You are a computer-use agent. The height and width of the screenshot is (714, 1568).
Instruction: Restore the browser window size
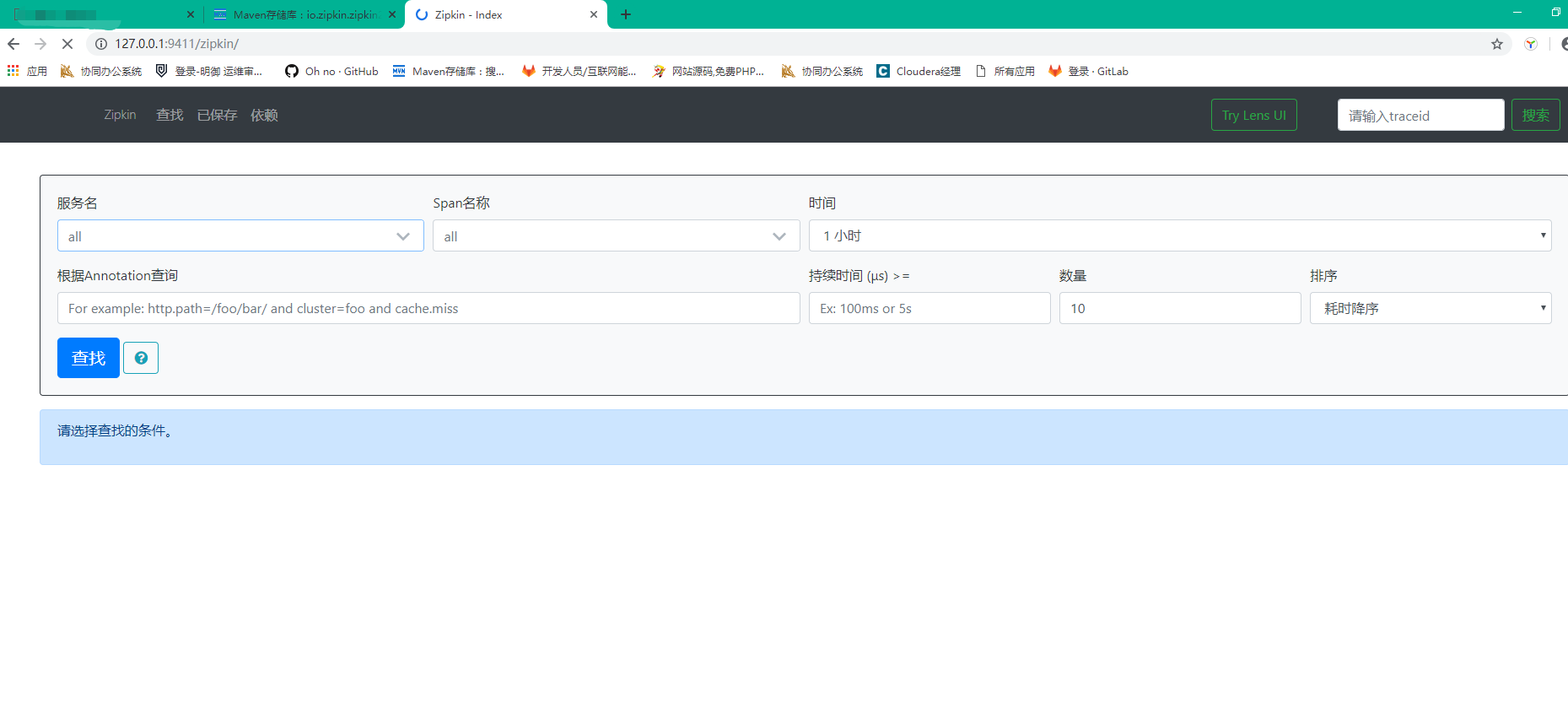click(1555, 13)
